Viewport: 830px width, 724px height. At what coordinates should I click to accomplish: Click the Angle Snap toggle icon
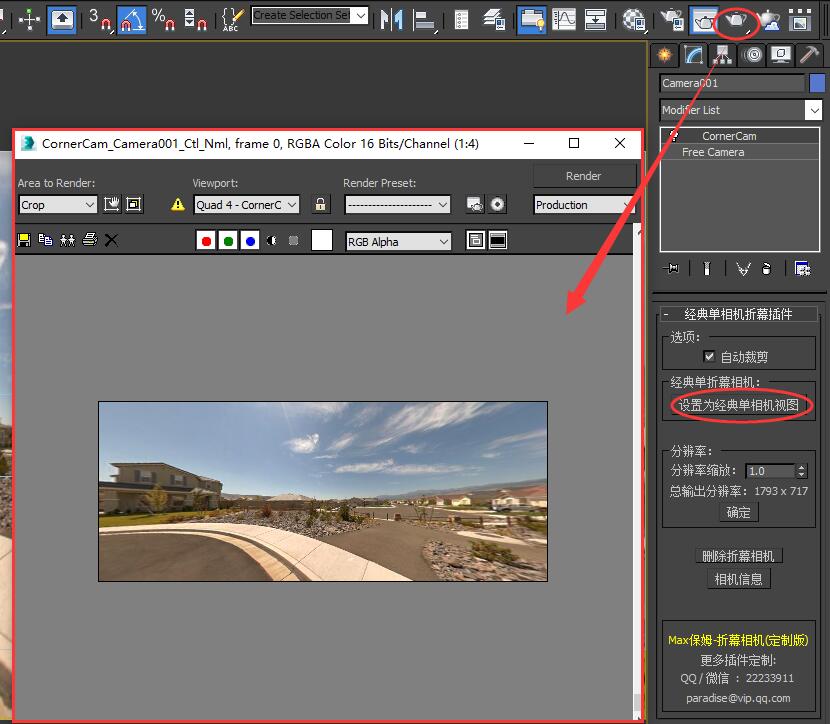(131, 18)
